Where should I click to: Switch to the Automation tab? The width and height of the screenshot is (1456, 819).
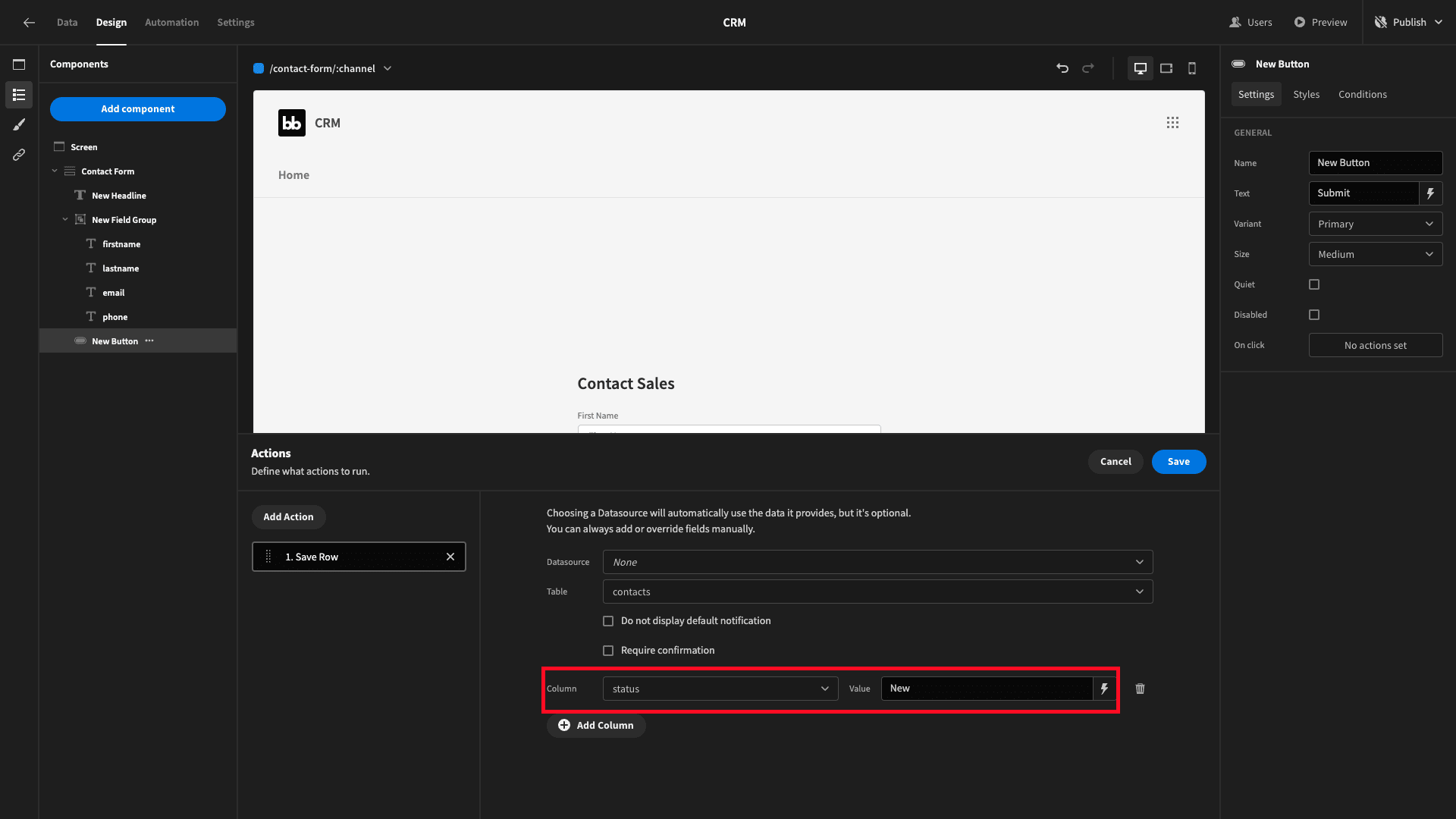[172, 23]
